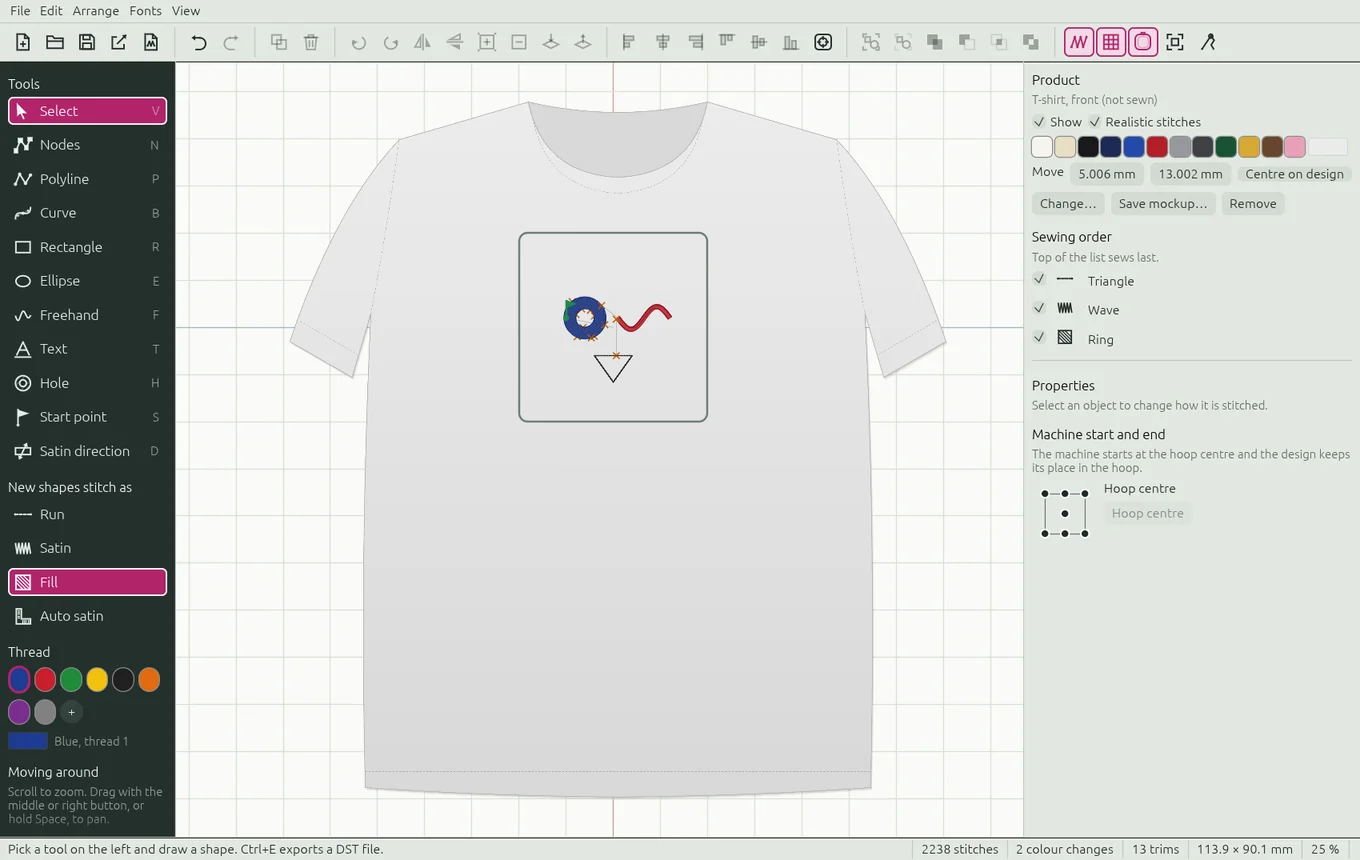Uncheck the Ring object in sewing order

pos(1039,338)
